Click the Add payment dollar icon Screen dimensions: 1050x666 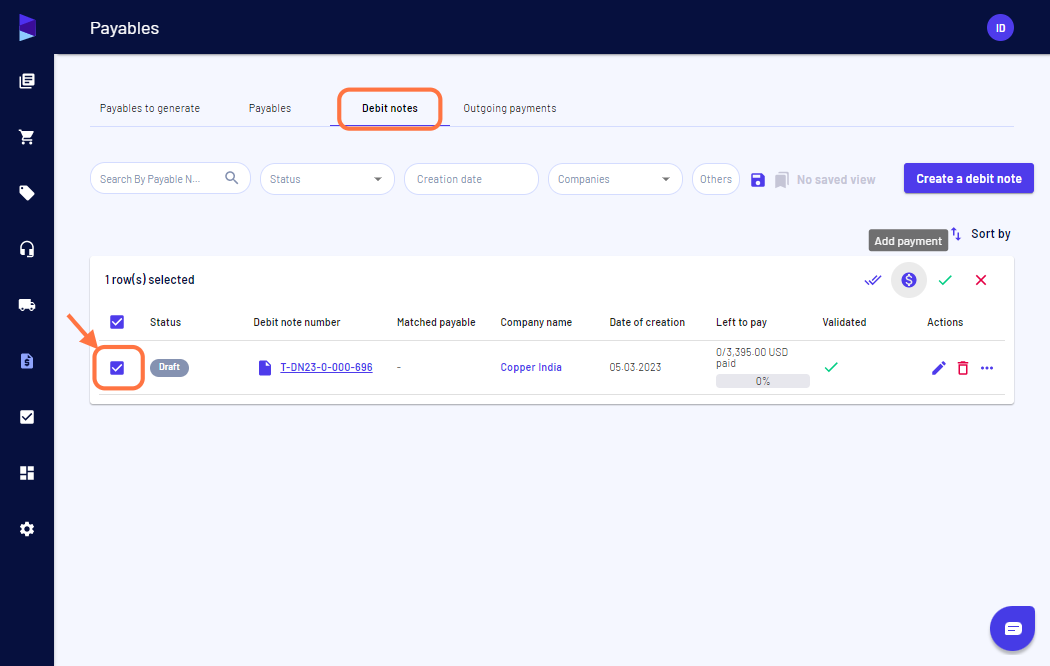(909, 280)
